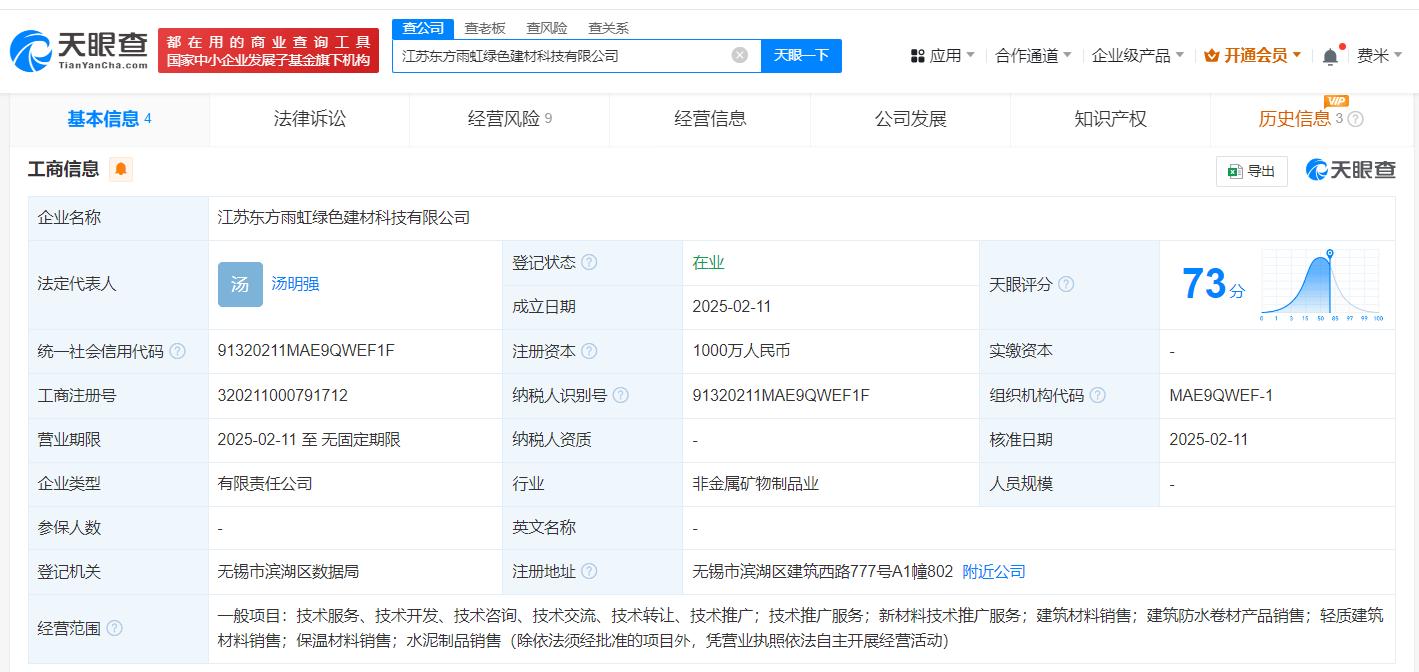The width and height of the screenshot is (1419, 672).
Task: Expand the 应用 dropdown menu
Action: 942,56
